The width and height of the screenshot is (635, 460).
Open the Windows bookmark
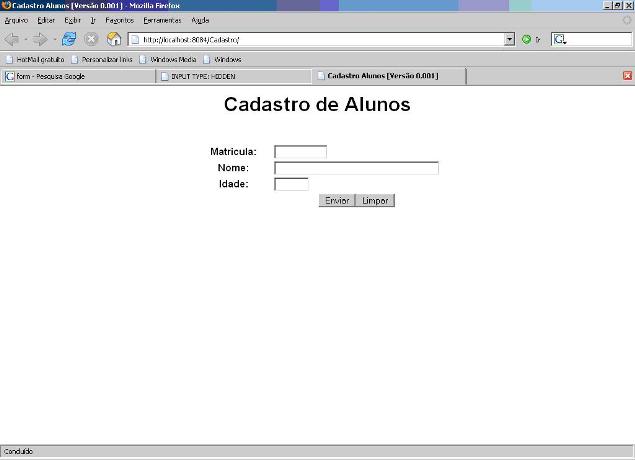(x=222, y=60)
